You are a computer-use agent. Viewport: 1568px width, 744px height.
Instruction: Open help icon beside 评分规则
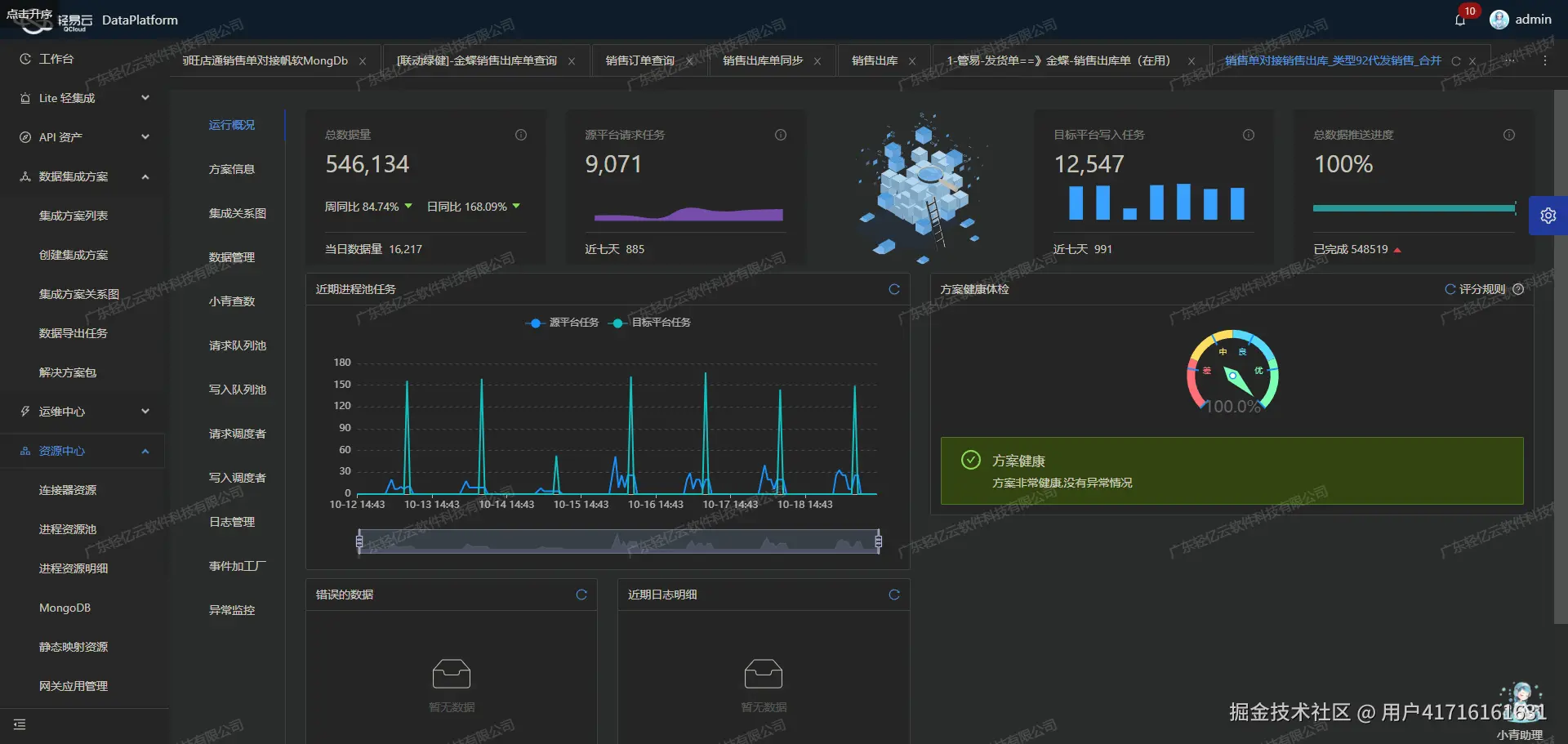(1518, 289)
